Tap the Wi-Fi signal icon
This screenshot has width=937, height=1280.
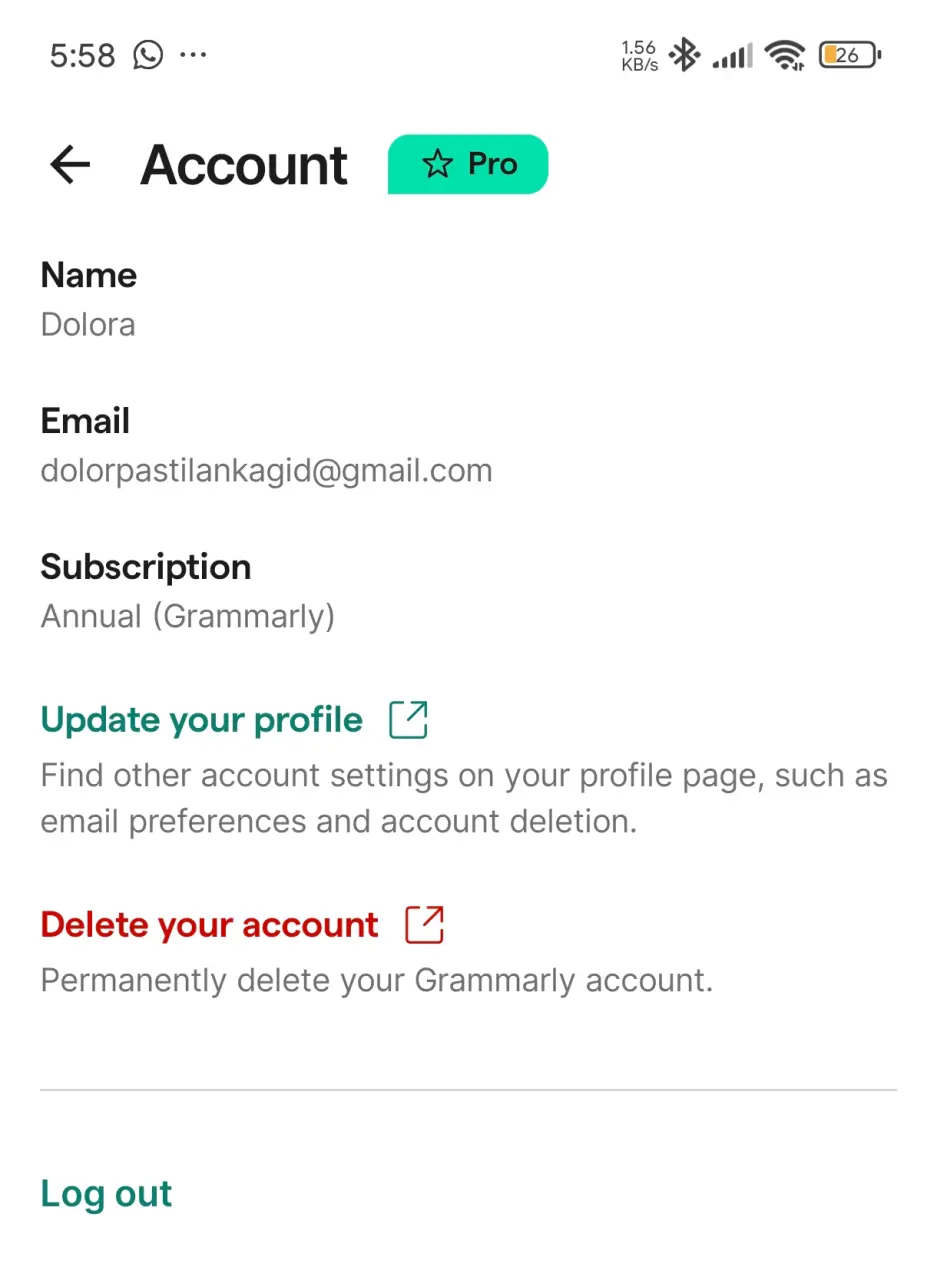click(785, 55)
